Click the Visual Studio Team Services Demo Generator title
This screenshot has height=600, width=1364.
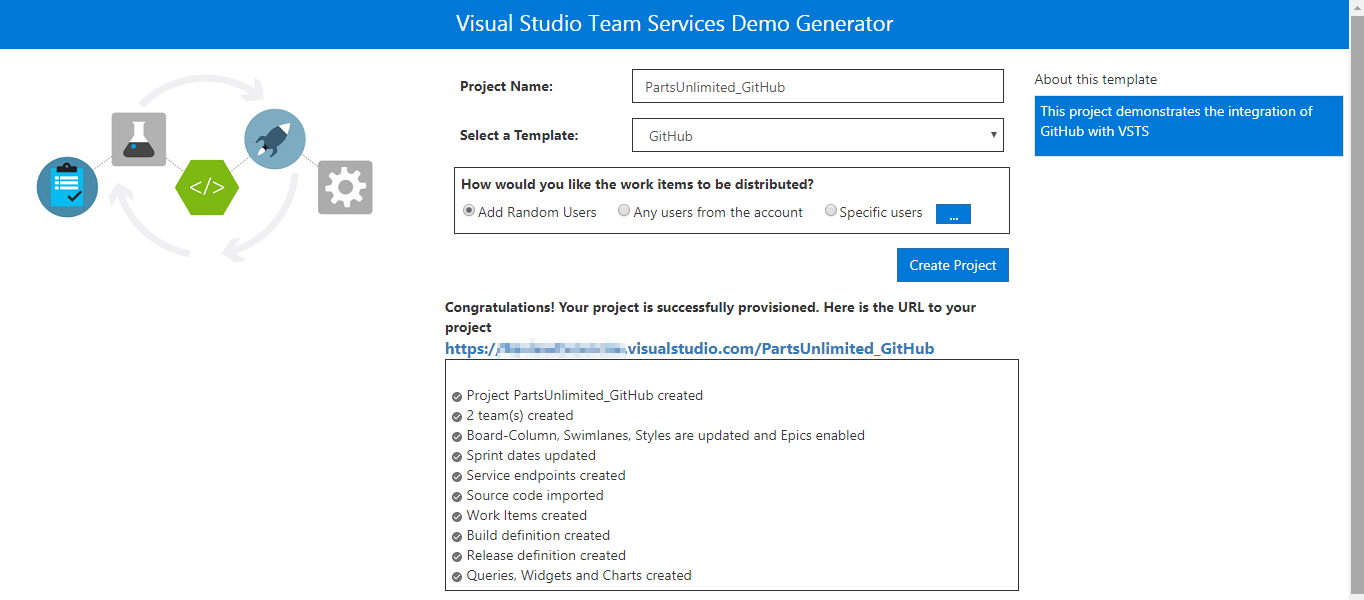click(x=675, y=23)
